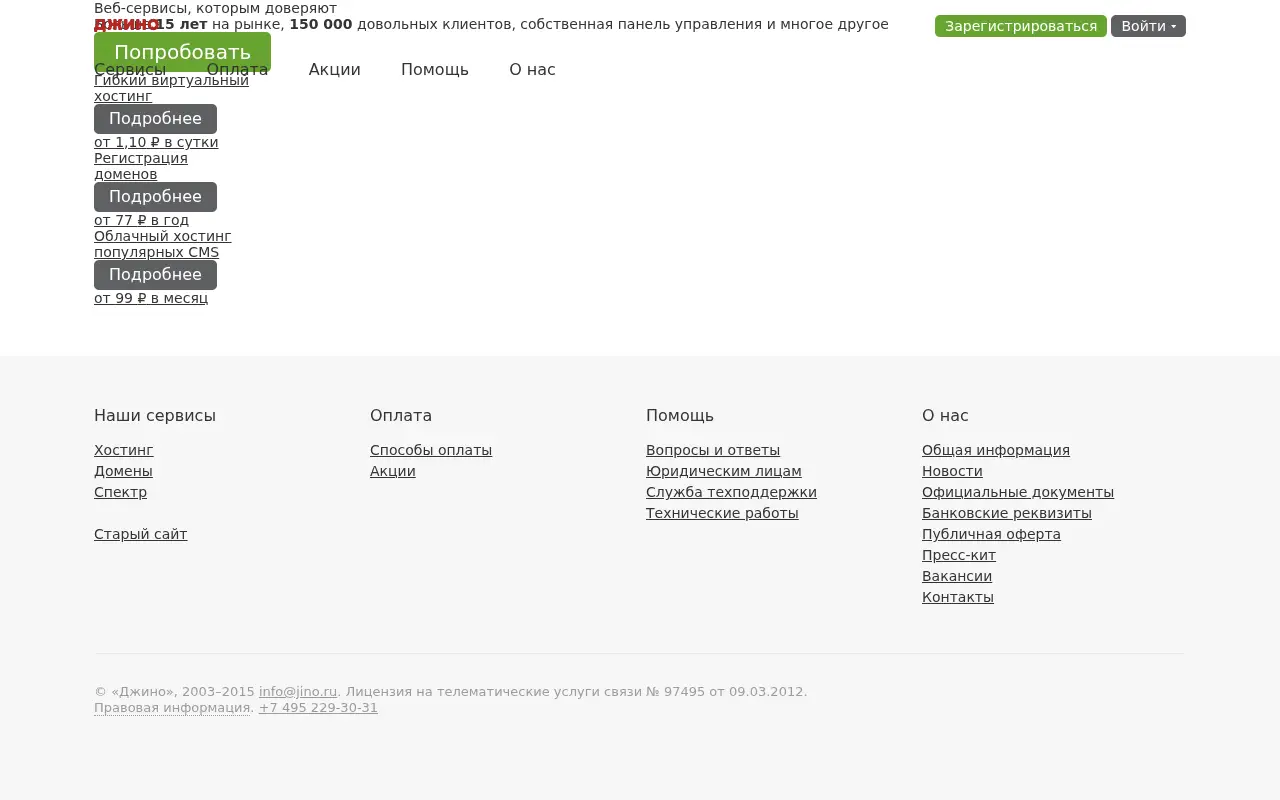Open the Новости footer link
1280x800 pixels.
click(x=952, y=471)
